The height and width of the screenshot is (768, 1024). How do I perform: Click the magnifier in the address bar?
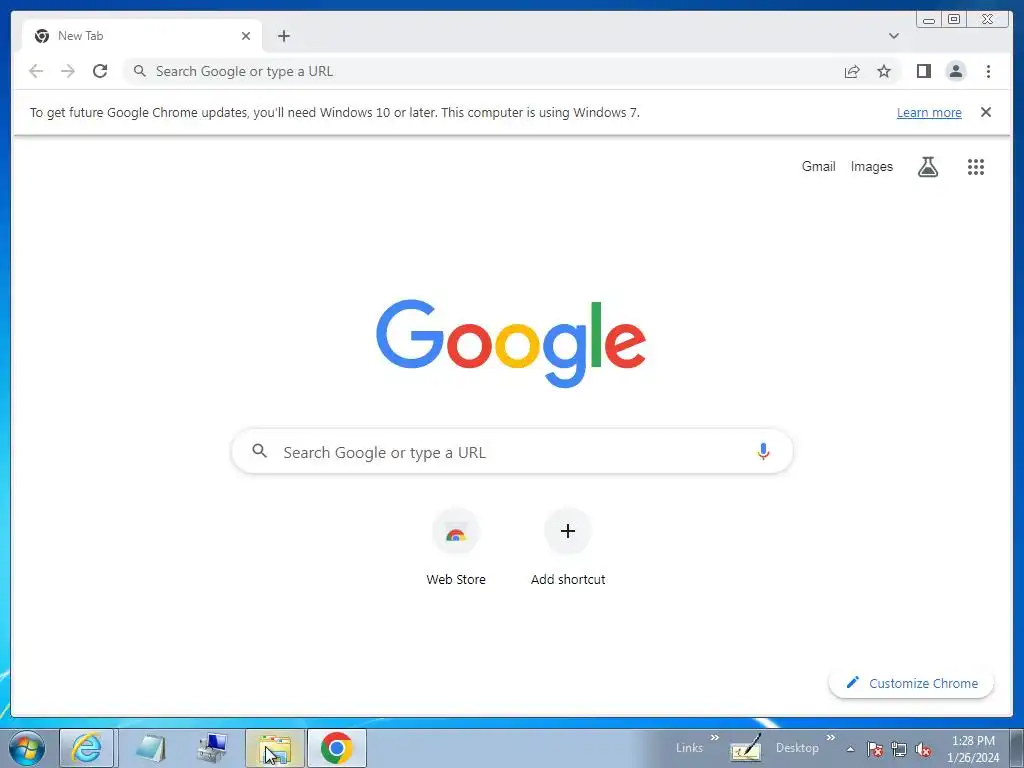[139, 71]
